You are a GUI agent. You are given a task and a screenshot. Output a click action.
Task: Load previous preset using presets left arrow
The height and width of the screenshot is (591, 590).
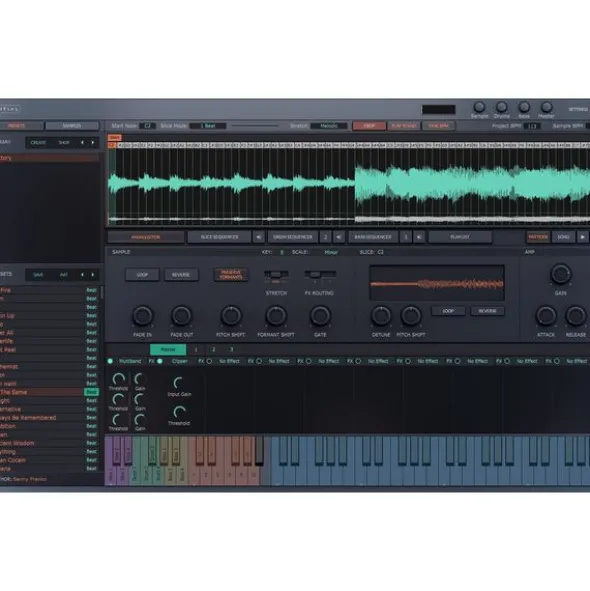tap(82, 275)
